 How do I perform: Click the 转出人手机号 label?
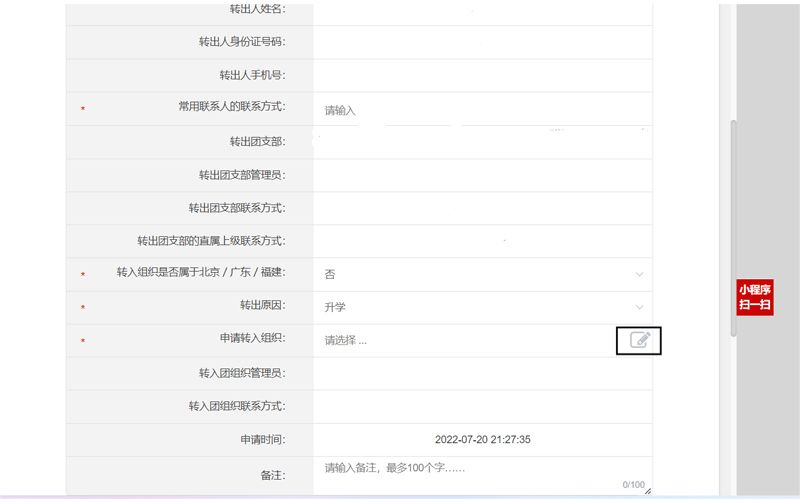[x=252, y=75]
